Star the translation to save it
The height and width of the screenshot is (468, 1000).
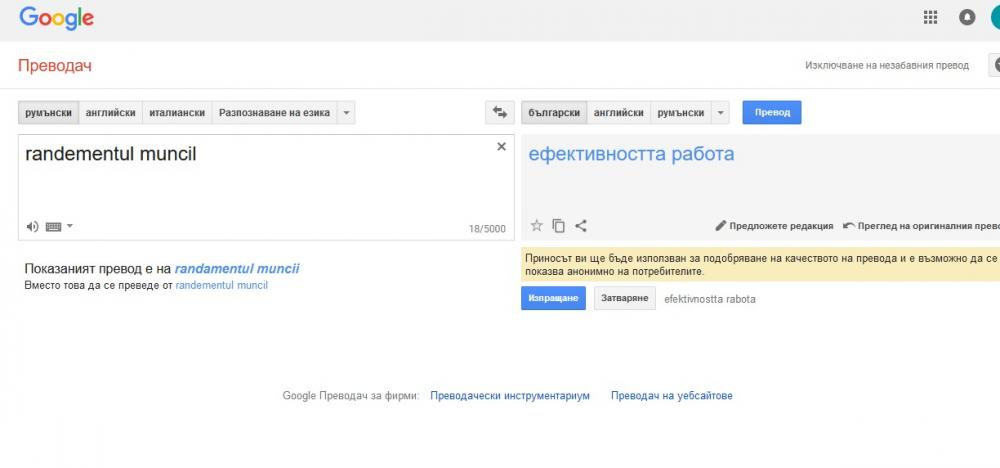click(536, 226)
